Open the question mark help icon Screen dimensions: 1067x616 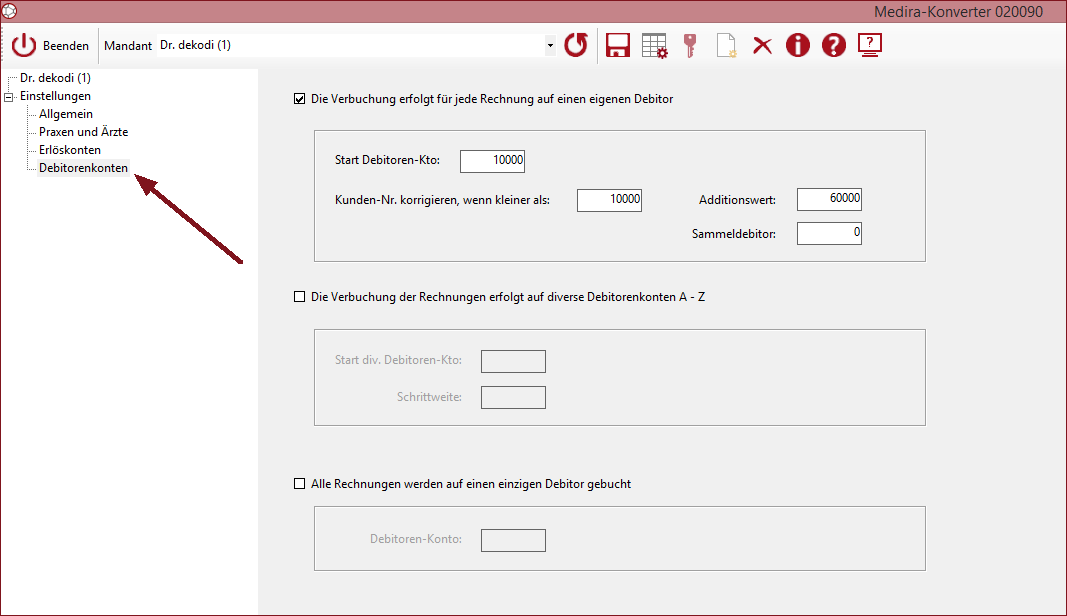point(834,46)
